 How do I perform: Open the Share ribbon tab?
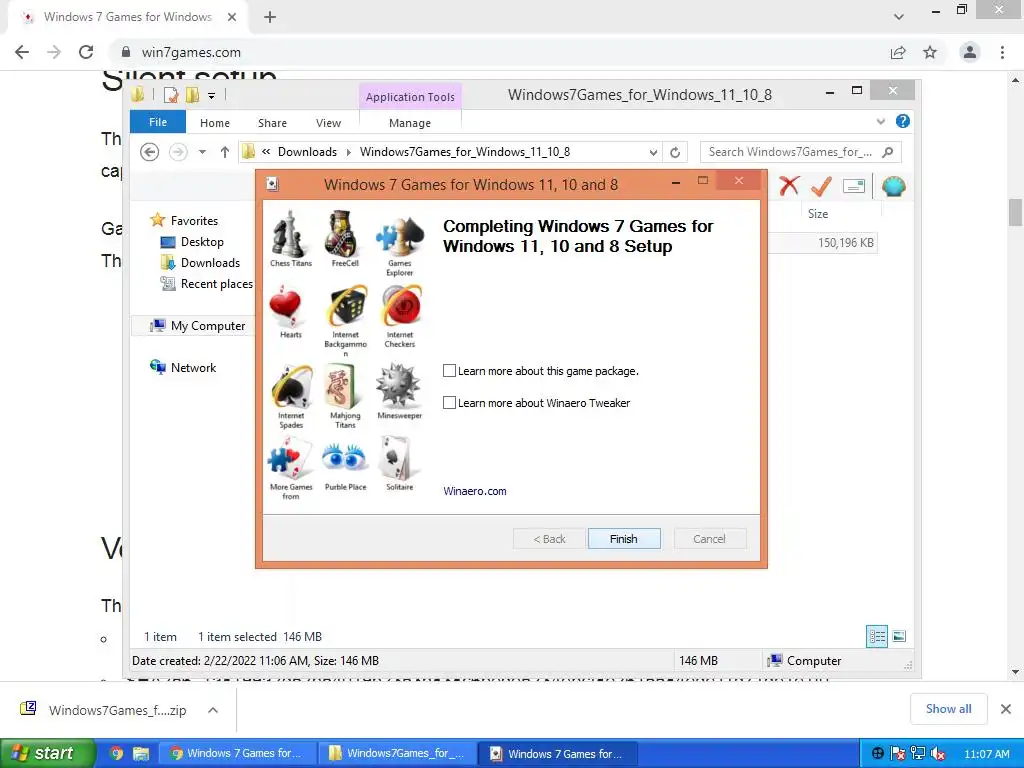point(272,123)
